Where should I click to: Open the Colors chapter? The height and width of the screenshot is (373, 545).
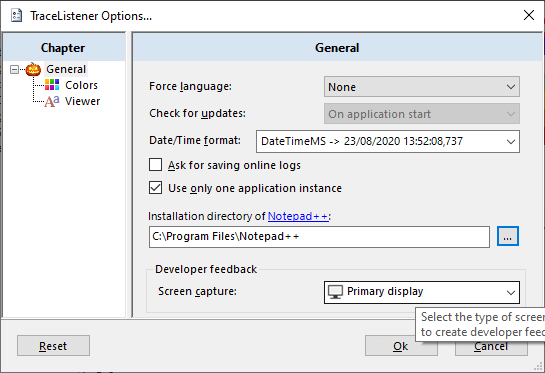[x=81, y=85]
